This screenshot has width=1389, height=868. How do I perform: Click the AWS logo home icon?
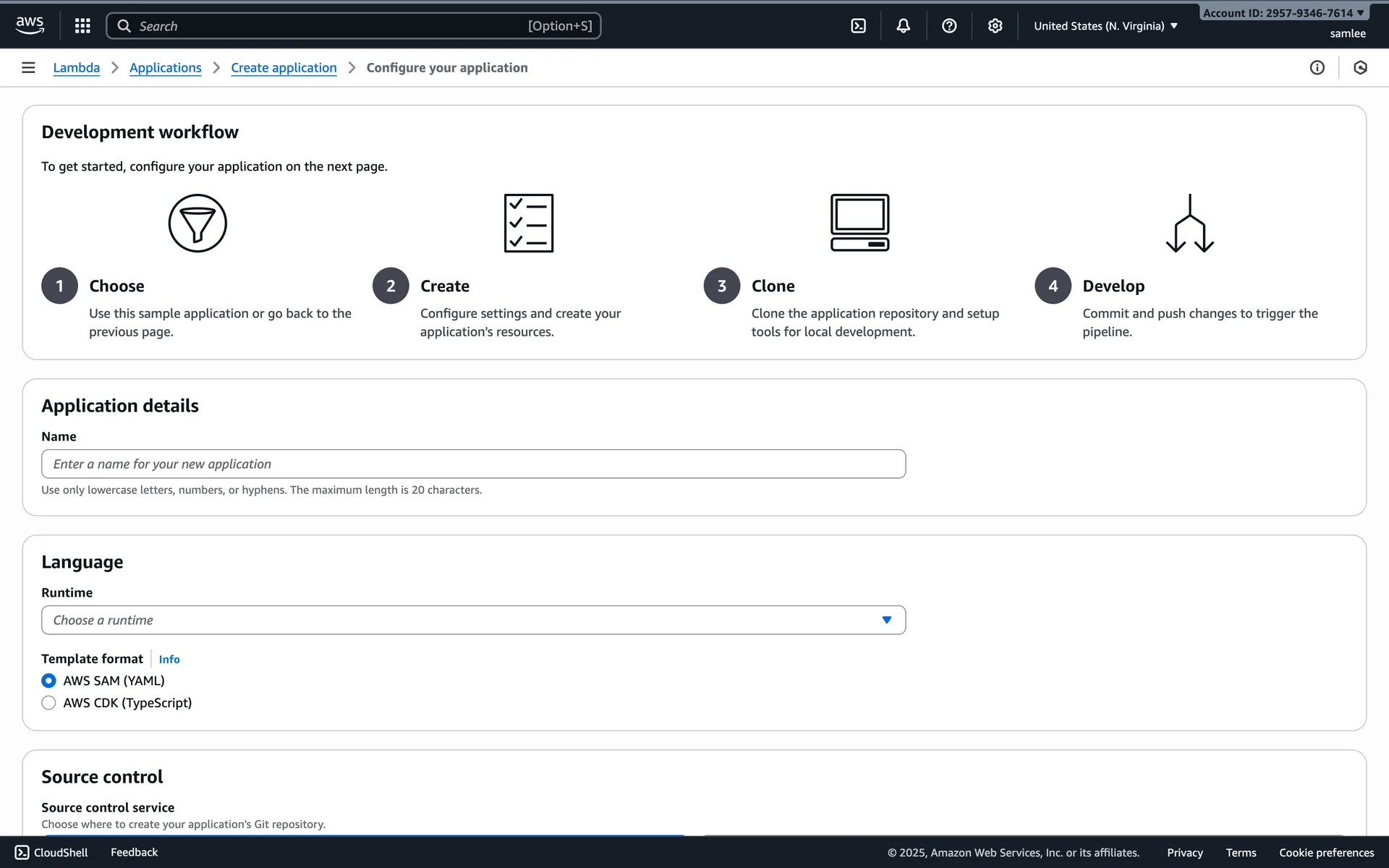30,25
